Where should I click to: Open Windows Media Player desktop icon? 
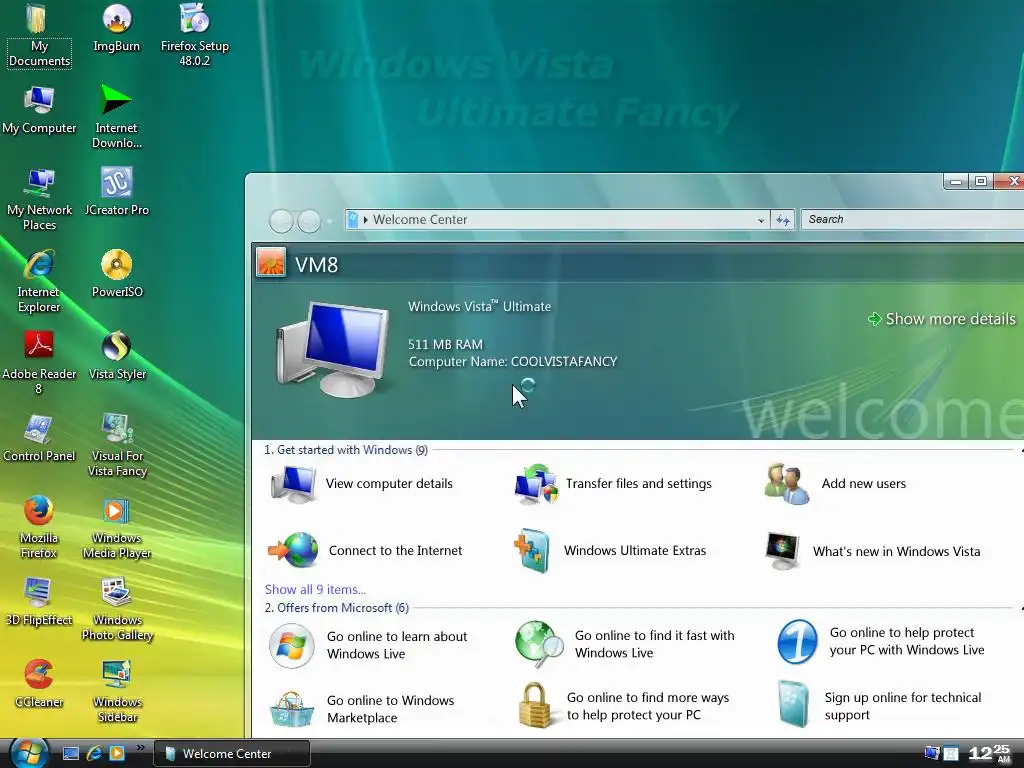pyautogui.click(x=117, y=528)
